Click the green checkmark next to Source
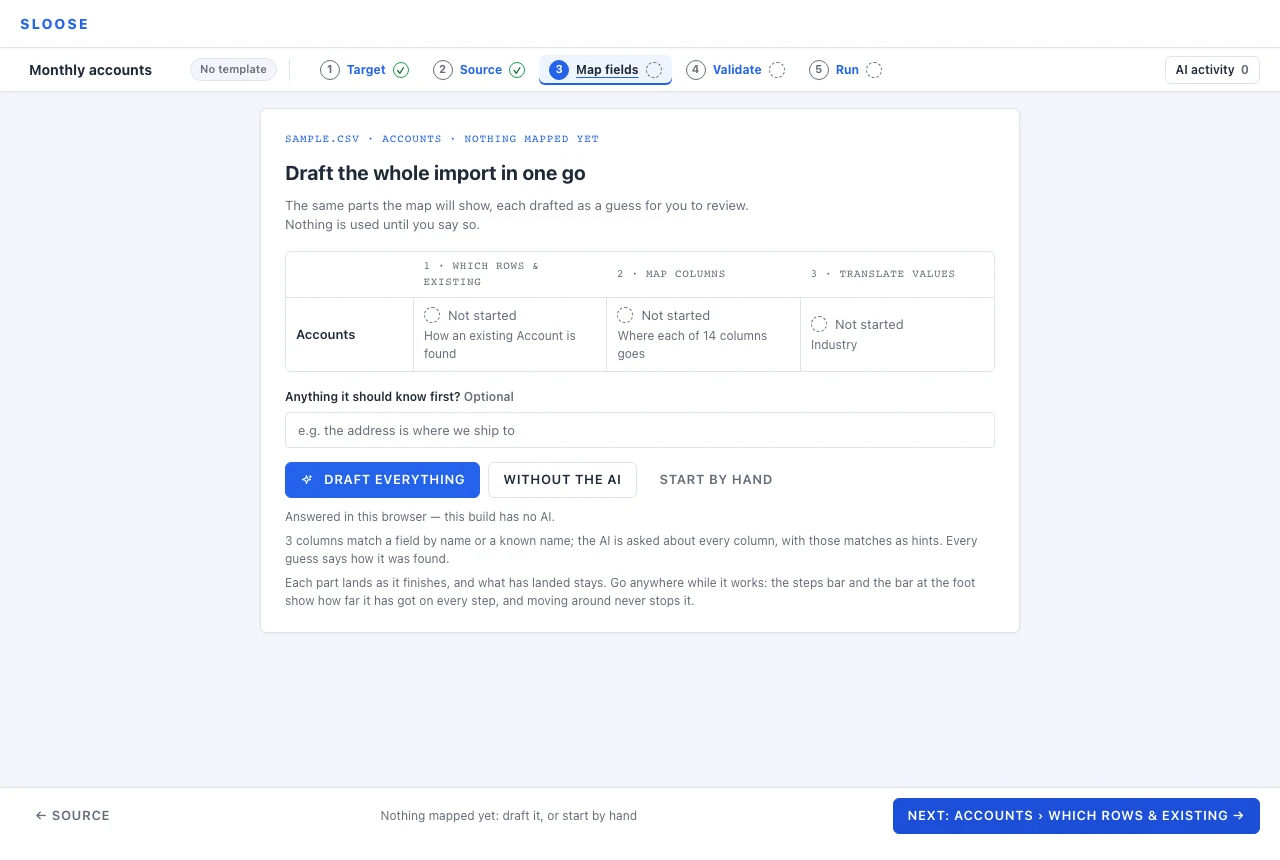Screen dimensions: 1280x860 click(517, 70)
